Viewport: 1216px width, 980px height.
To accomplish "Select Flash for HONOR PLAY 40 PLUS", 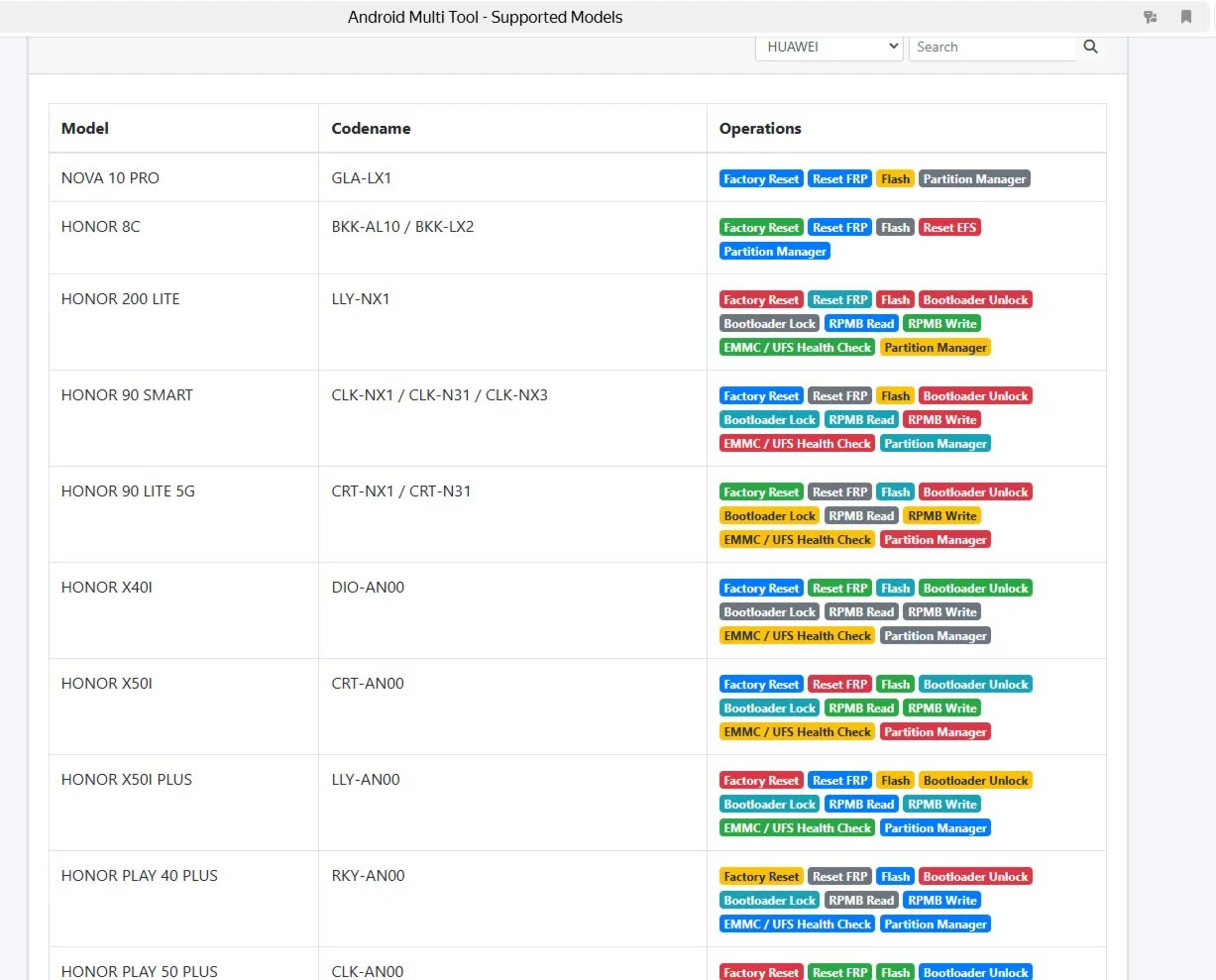I will point(896,877).
